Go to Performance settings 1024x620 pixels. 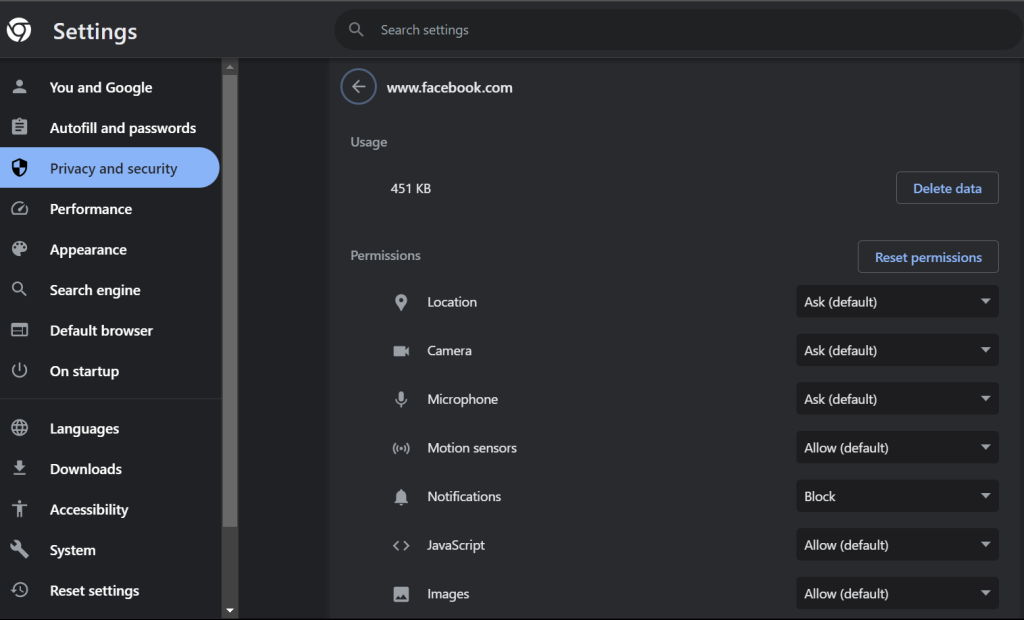pyautogui.click(x=110, y=208)
